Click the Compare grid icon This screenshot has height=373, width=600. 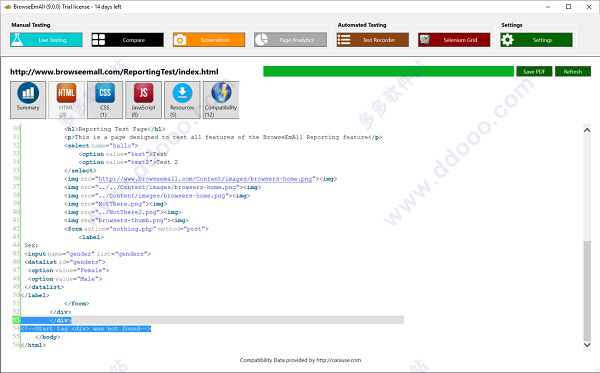pyautogui.click(x=98, y=40)
